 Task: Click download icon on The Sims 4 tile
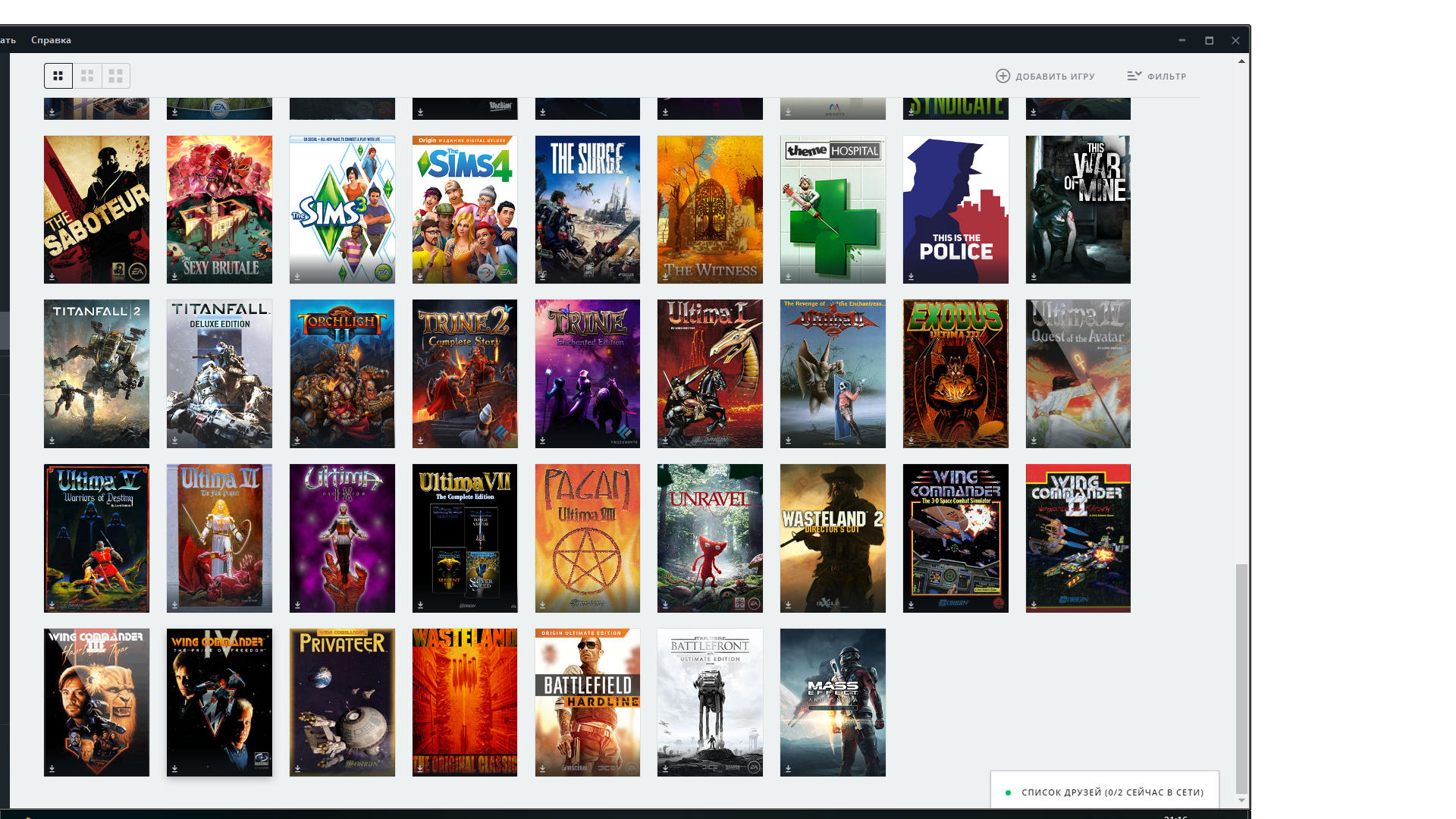[420, 277]
